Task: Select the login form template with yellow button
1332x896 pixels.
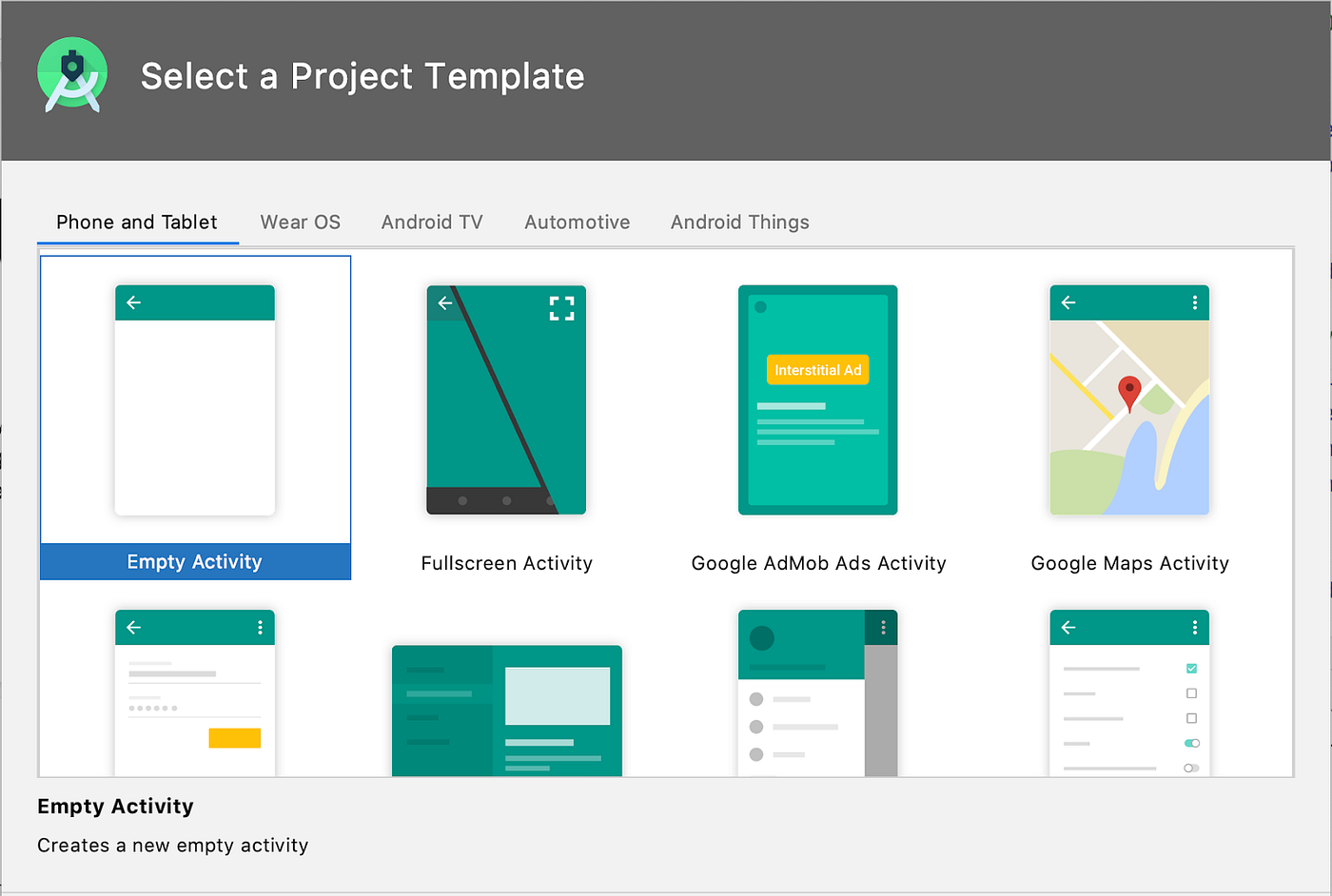Action: pyautogui.click(x=195, y=693)
